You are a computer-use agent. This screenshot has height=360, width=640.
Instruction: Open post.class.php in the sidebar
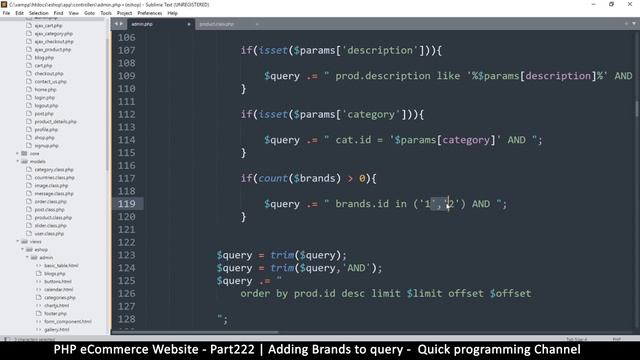[x=49, y=210]
